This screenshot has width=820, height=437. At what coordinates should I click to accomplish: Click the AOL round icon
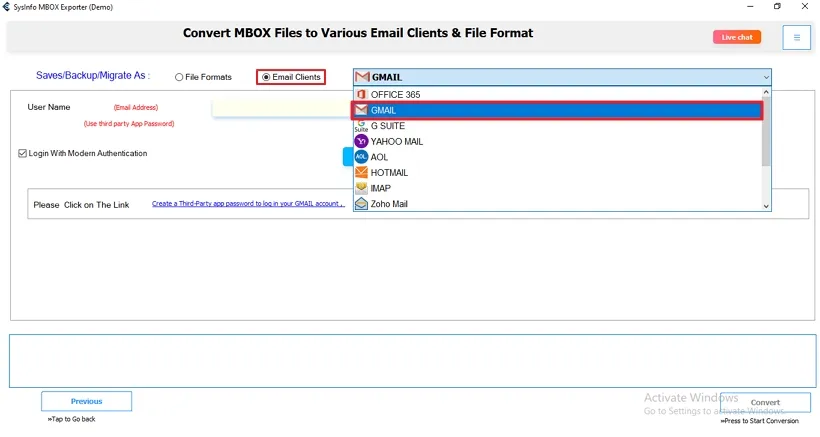point(361,157)
